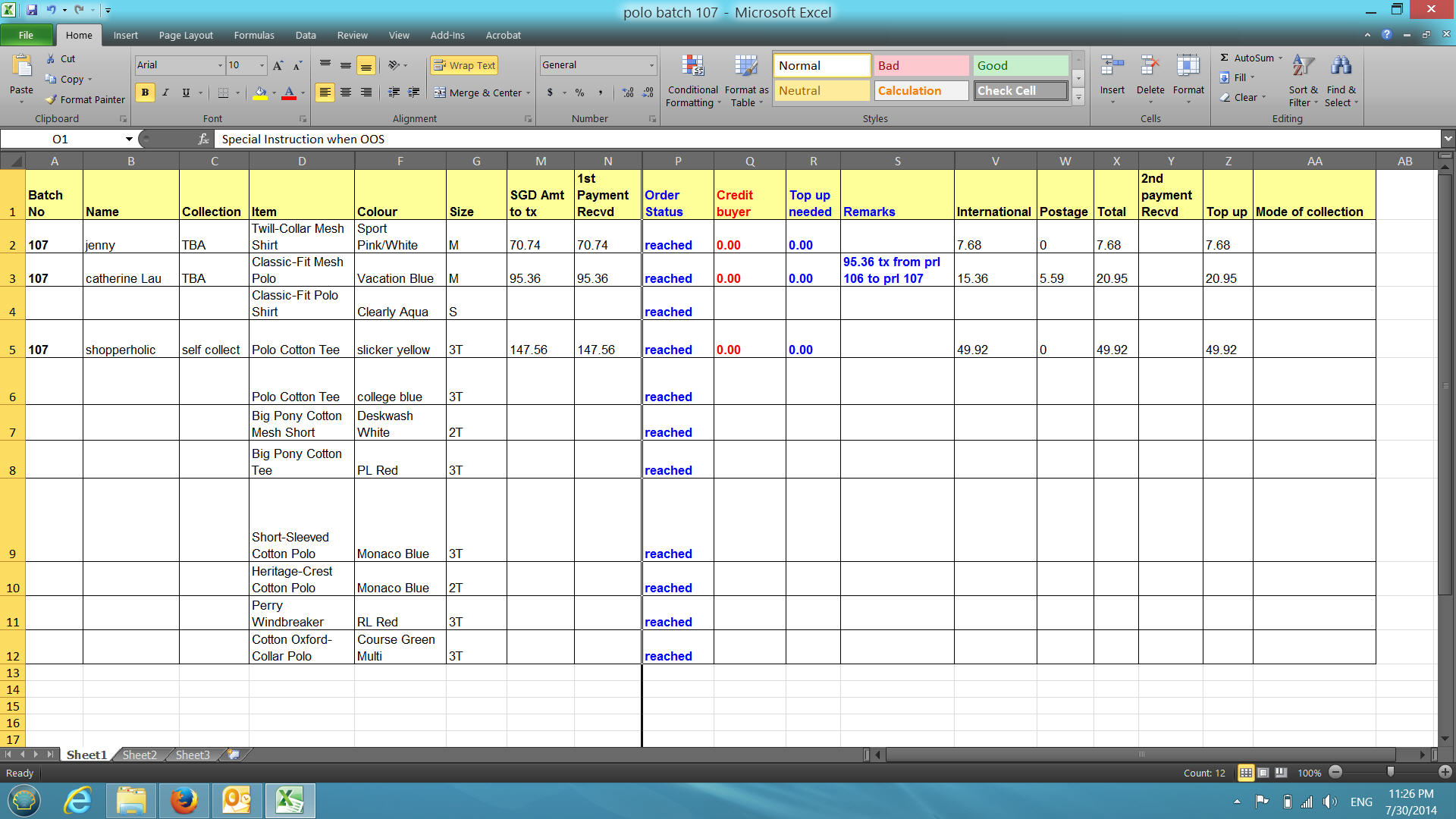The width and height of the screenshot is (1456, 819).
Task: Apply the Bad cell style
Action: (921, 65)
